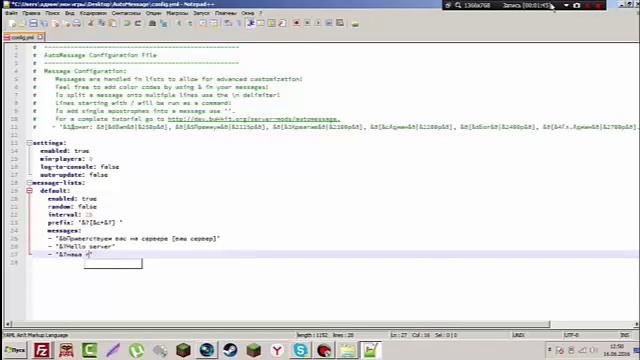Collapse the message-lists fold marker
640x360 pixels.
tap(29, 182)
